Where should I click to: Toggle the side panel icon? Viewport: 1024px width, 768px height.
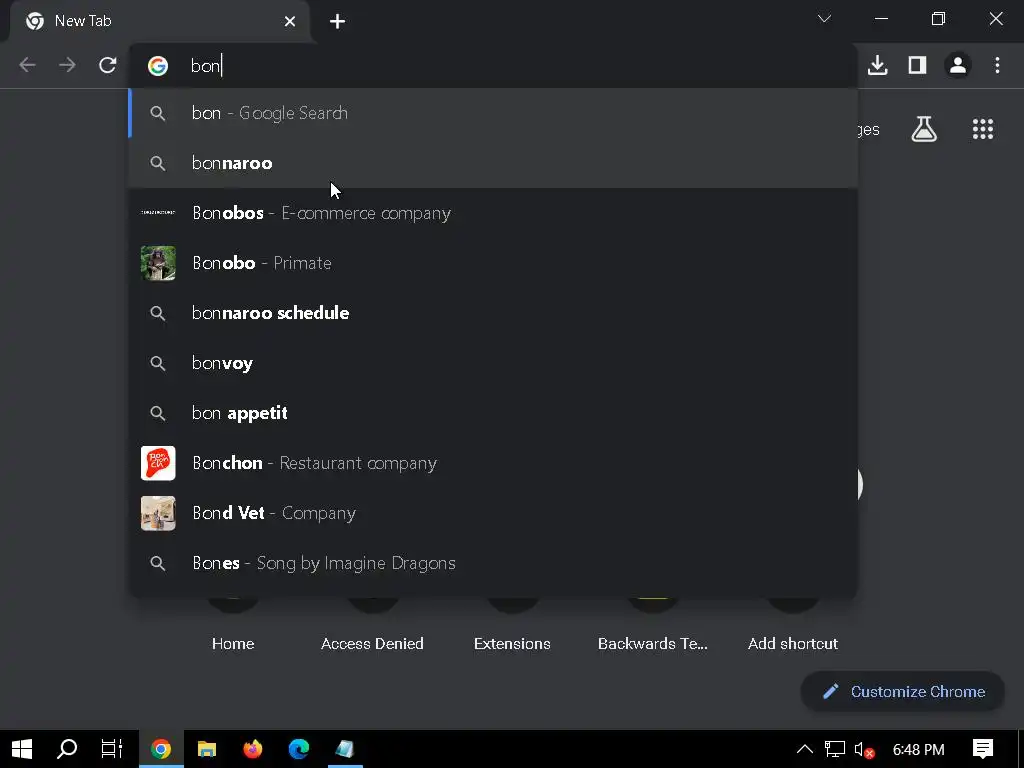pyautogui.click(x=918, y=65)
